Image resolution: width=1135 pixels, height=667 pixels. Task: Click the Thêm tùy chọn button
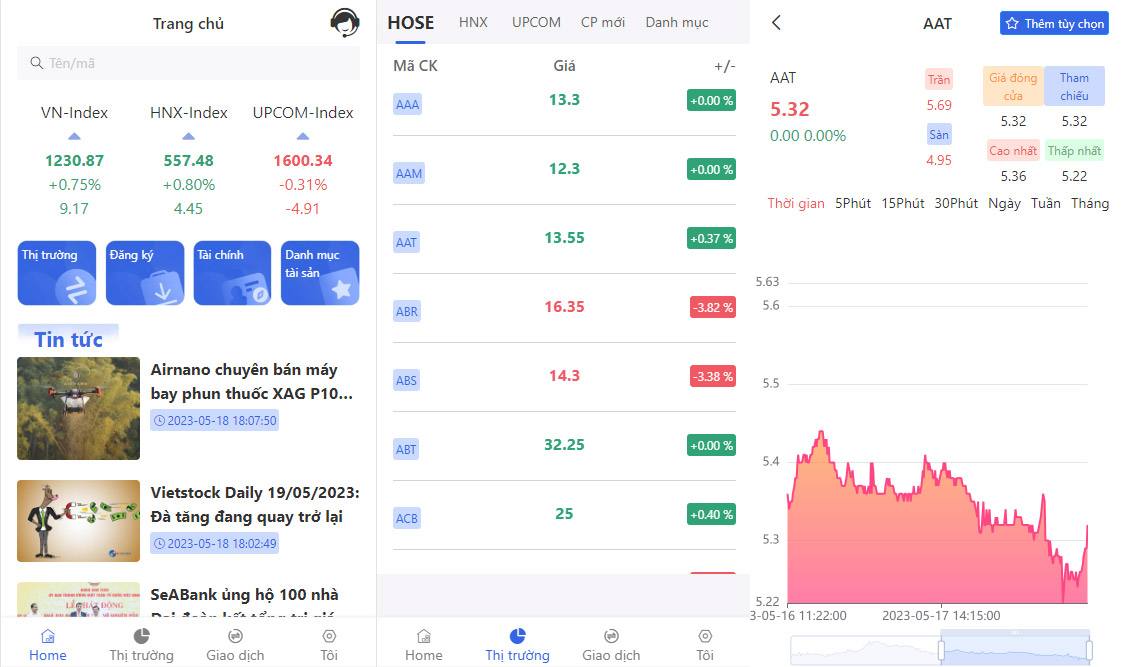coord(1054,23)
